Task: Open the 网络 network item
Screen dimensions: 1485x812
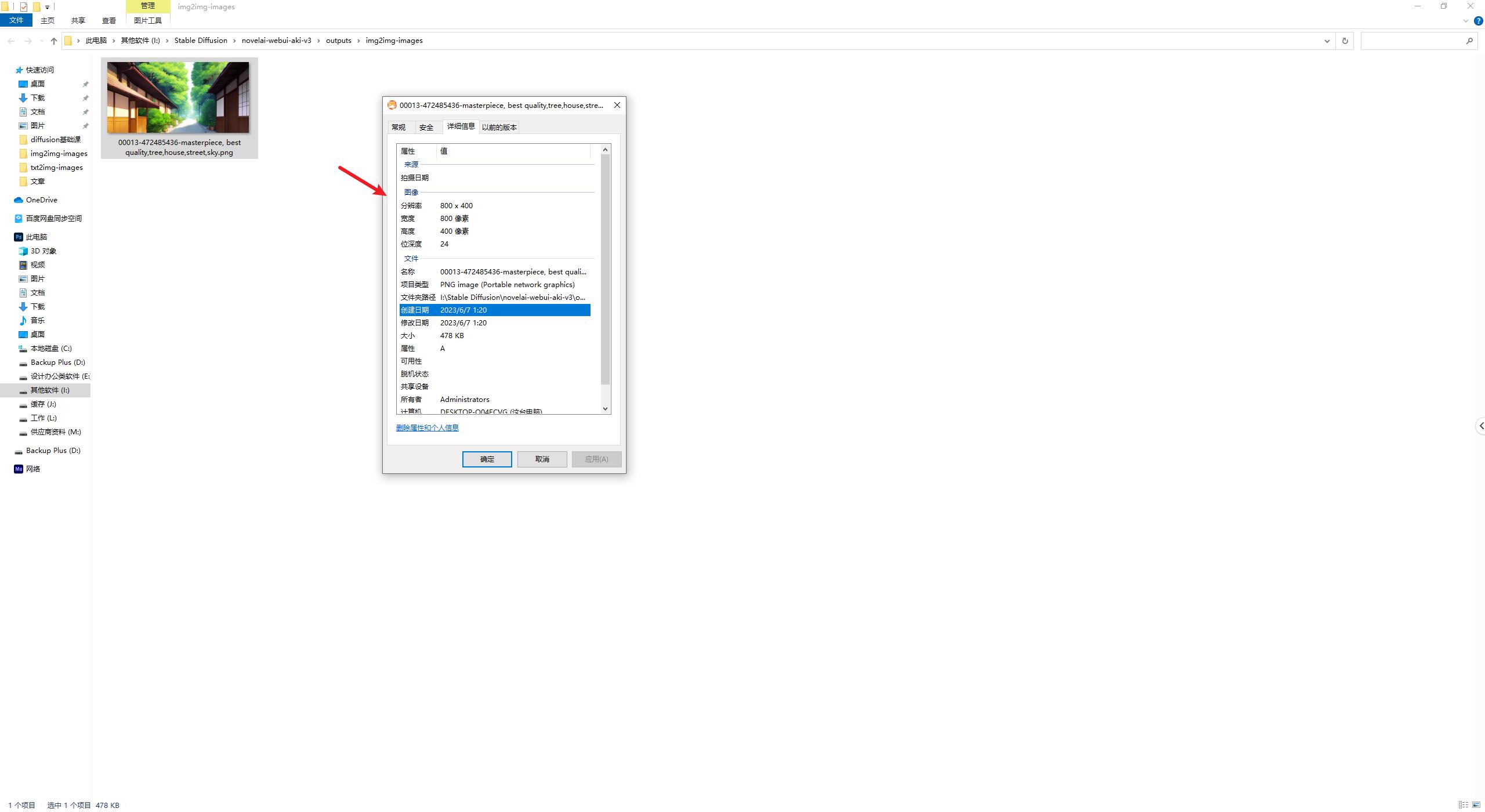Action: pyautogui.click(x=32, y=469)
